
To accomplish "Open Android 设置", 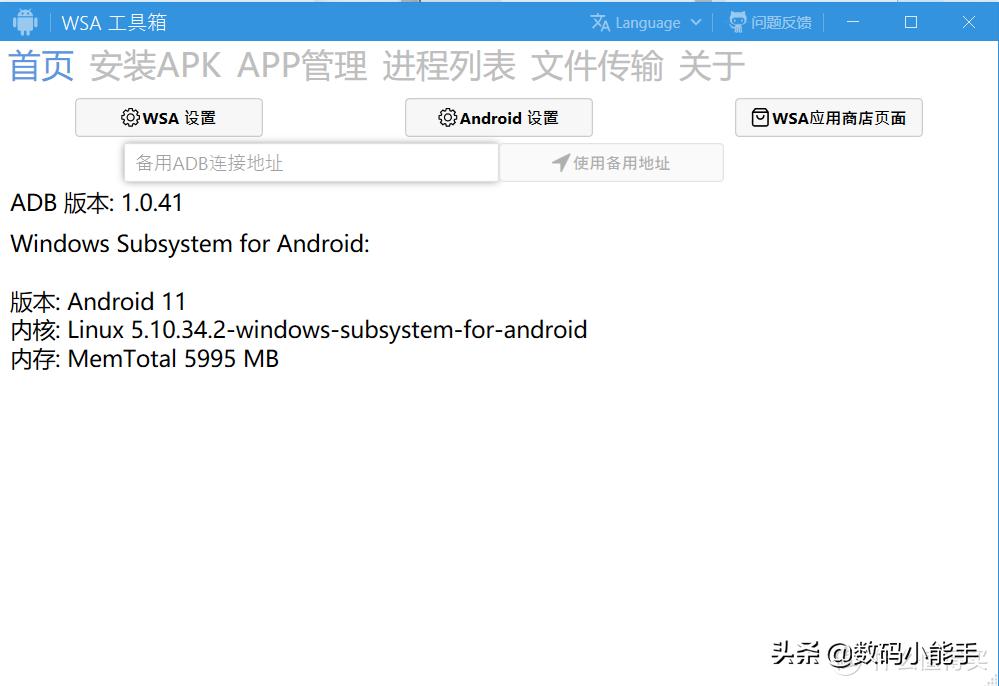I will pyautogui.click(x=498, y=117).
